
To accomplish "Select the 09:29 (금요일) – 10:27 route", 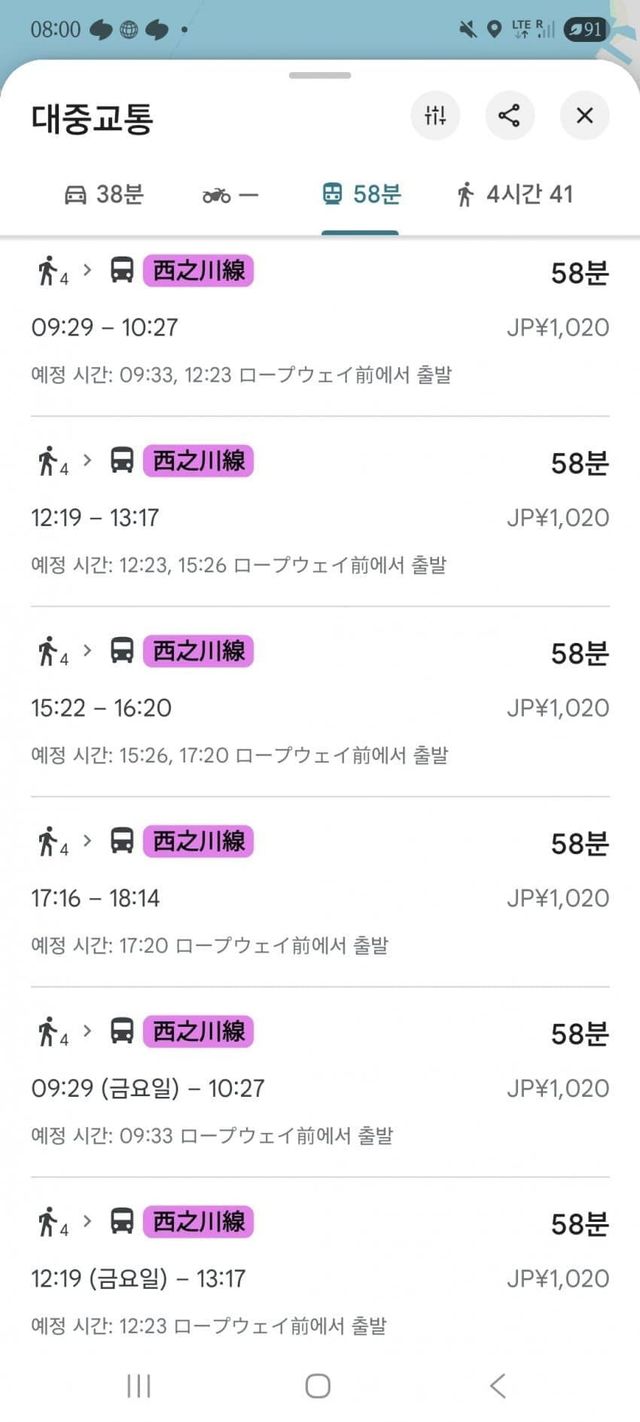I will [320, 1088].
